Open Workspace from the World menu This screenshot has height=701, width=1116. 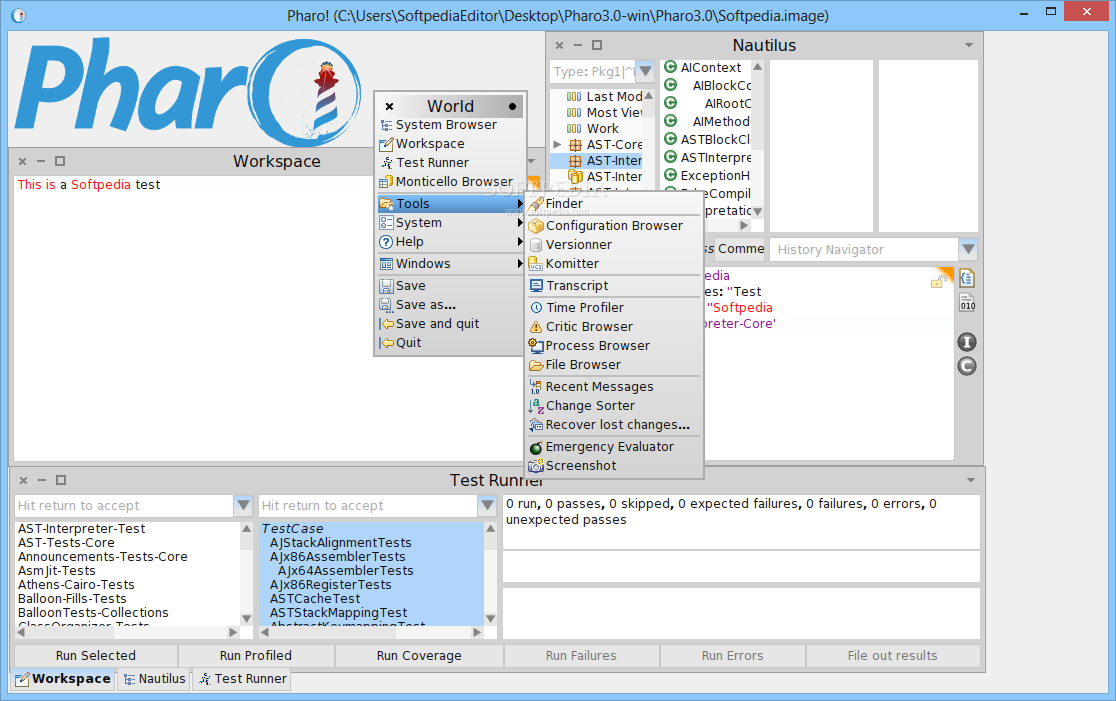click(x=451, y=144)
